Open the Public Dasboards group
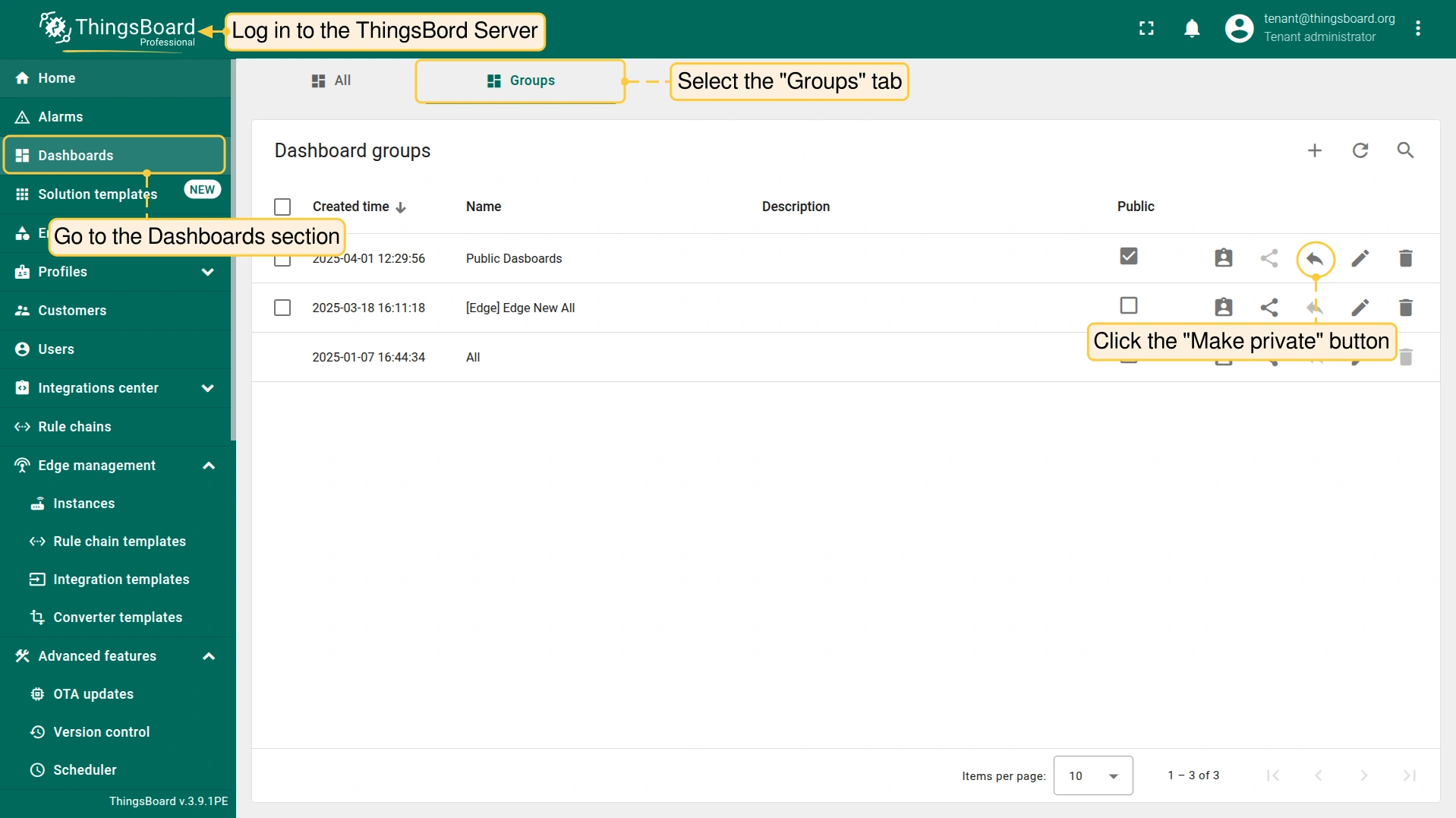The width and height of the screenshot is (1456, 818). [514, 259]
